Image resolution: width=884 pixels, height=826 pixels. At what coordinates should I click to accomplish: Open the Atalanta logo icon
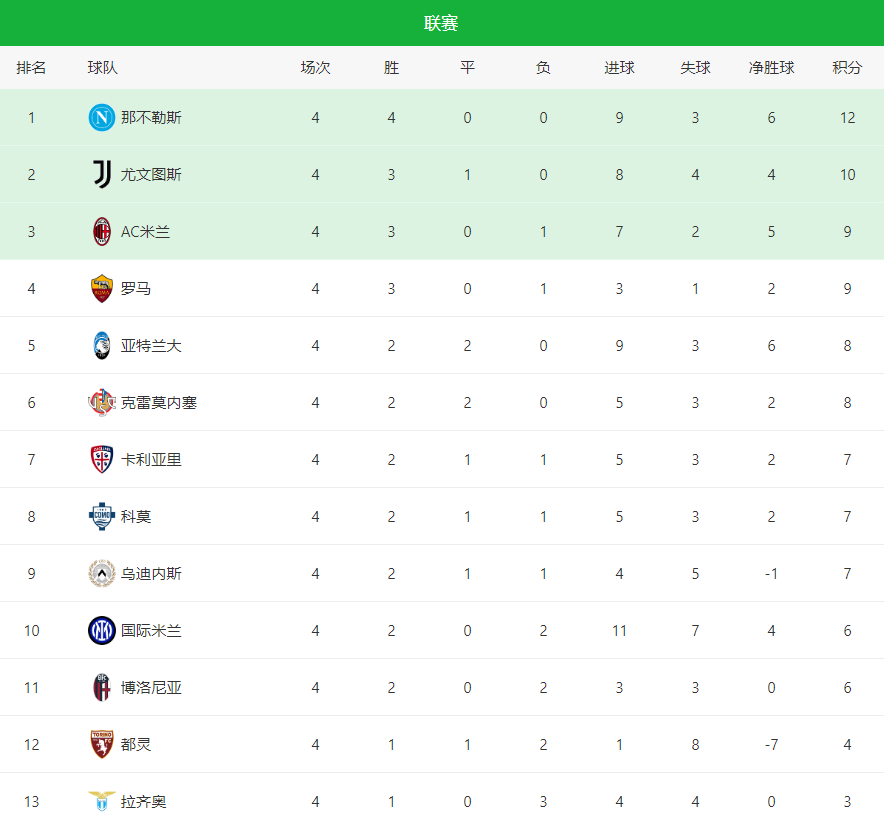pos(102,346)
